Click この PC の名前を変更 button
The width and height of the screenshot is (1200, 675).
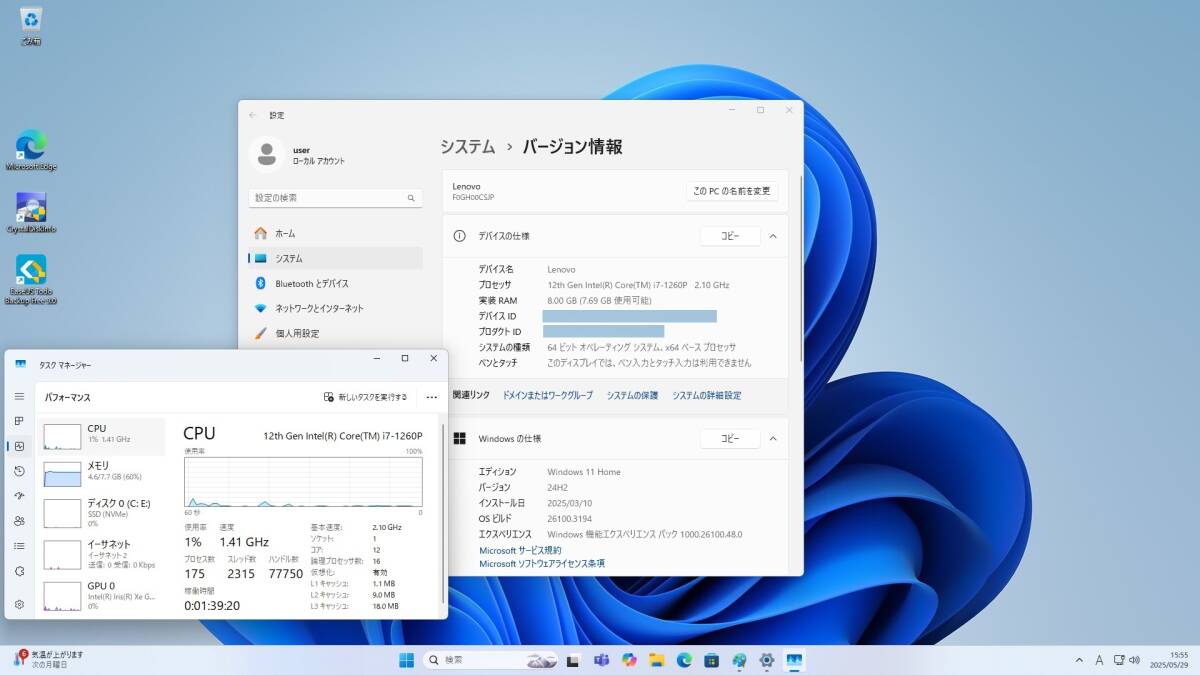732,190
